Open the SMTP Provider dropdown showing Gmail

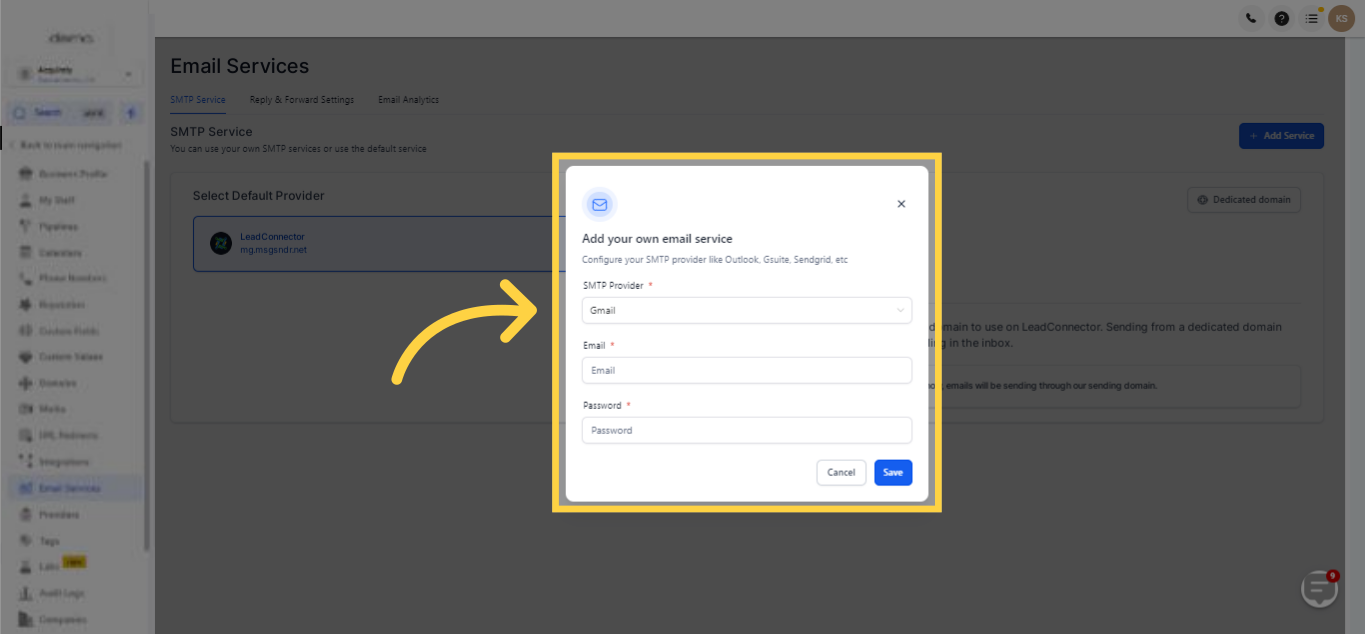[x=747, y=310]
